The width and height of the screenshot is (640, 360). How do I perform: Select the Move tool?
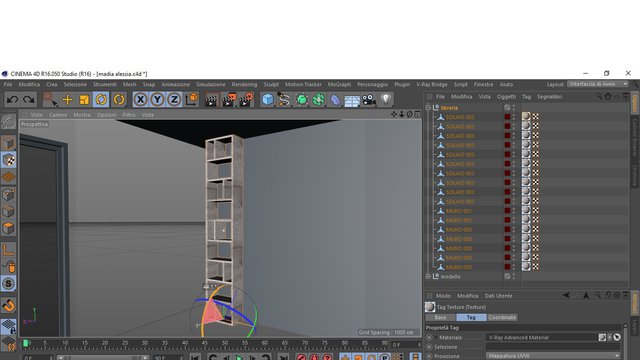pos(67,99)
